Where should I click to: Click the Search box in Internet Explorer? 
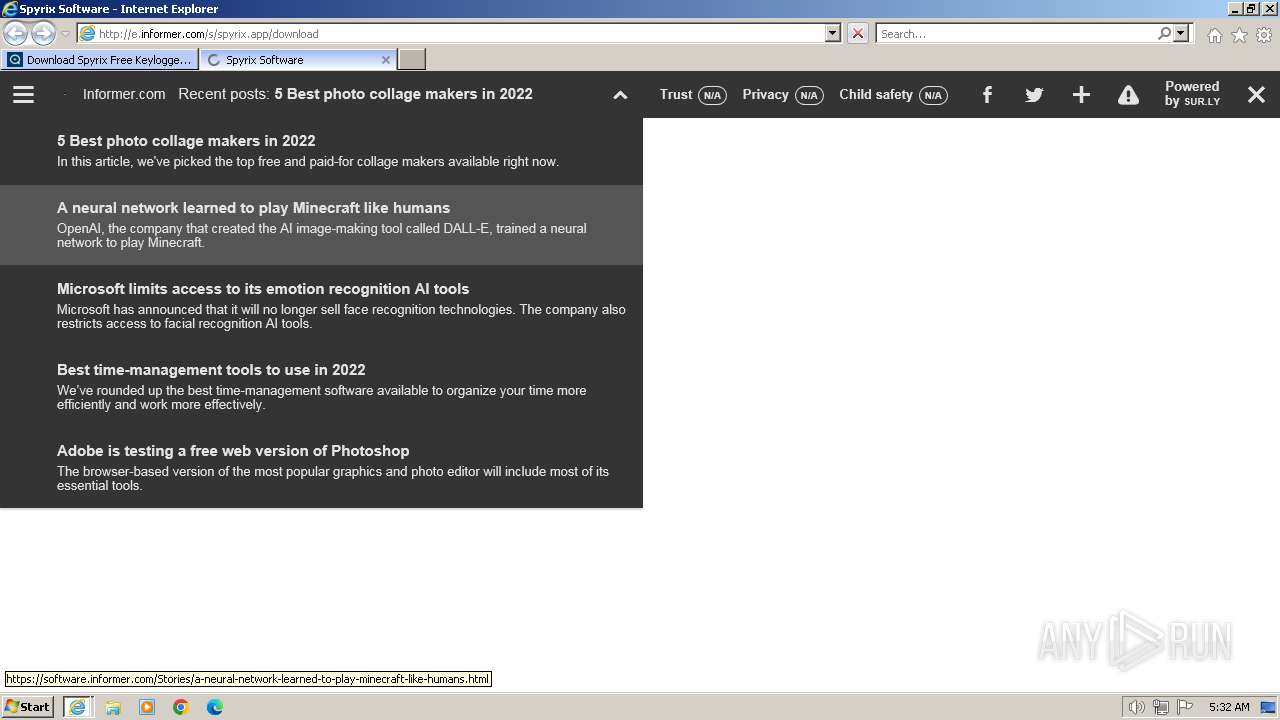tap(1016, 33)
